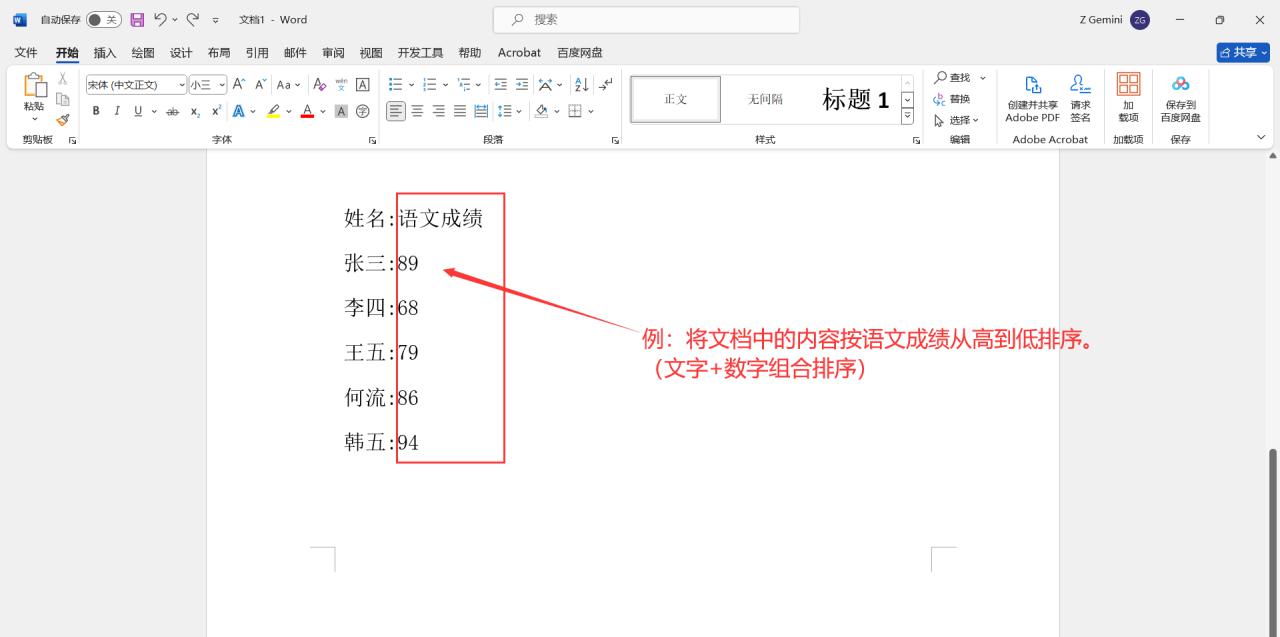Toggle Character Shading (gray A)

pyautogui.click(x=341, y=111)
